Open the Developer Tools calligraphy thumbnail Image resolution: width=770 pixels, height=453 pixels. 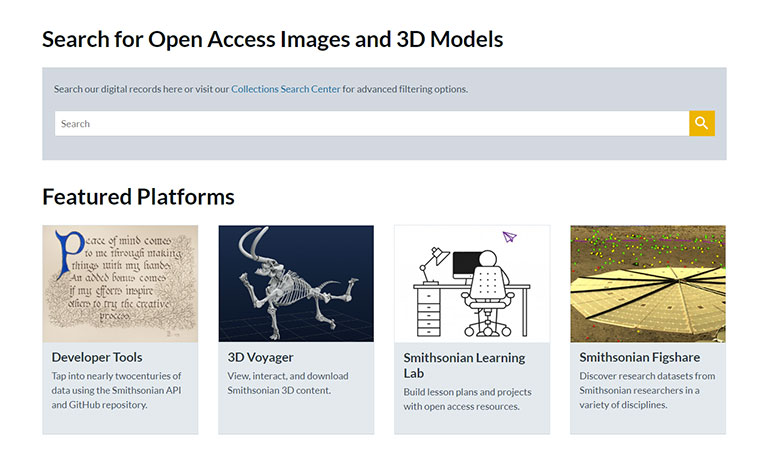click(x=120, y=284)
